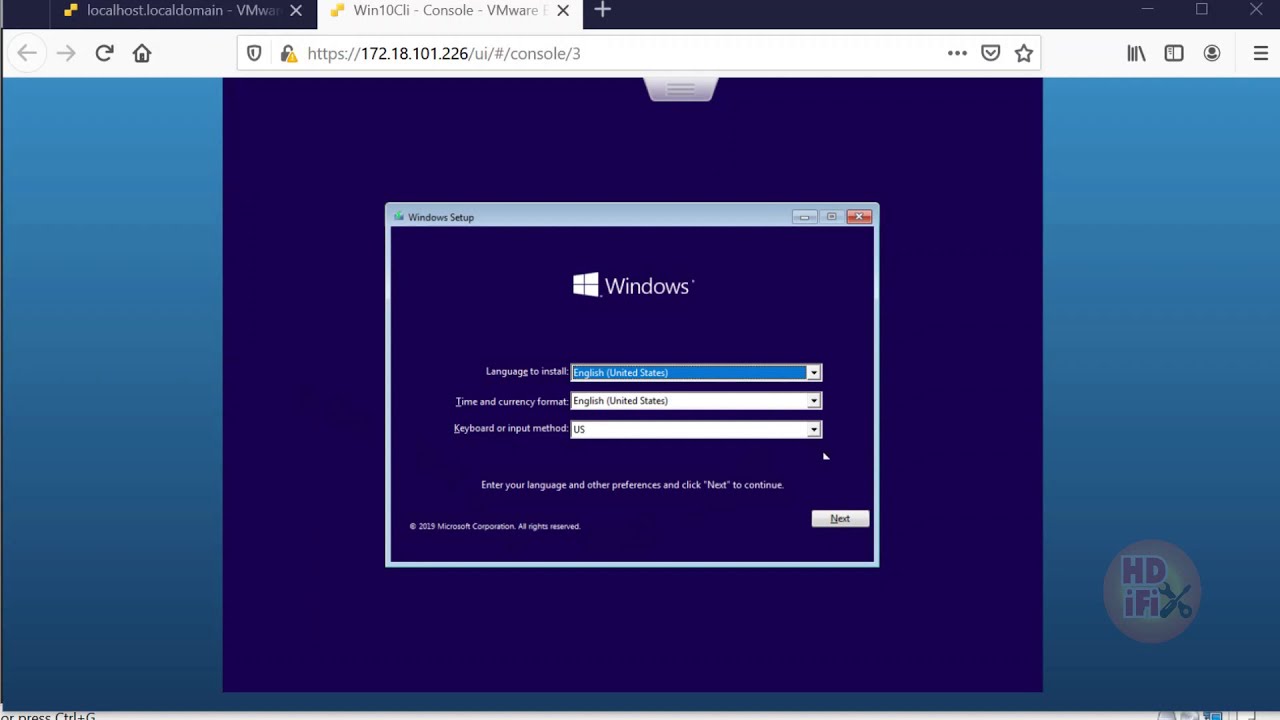Show tracking protection shield details
The image size is (1280, 720).
[x=254, y=54]
